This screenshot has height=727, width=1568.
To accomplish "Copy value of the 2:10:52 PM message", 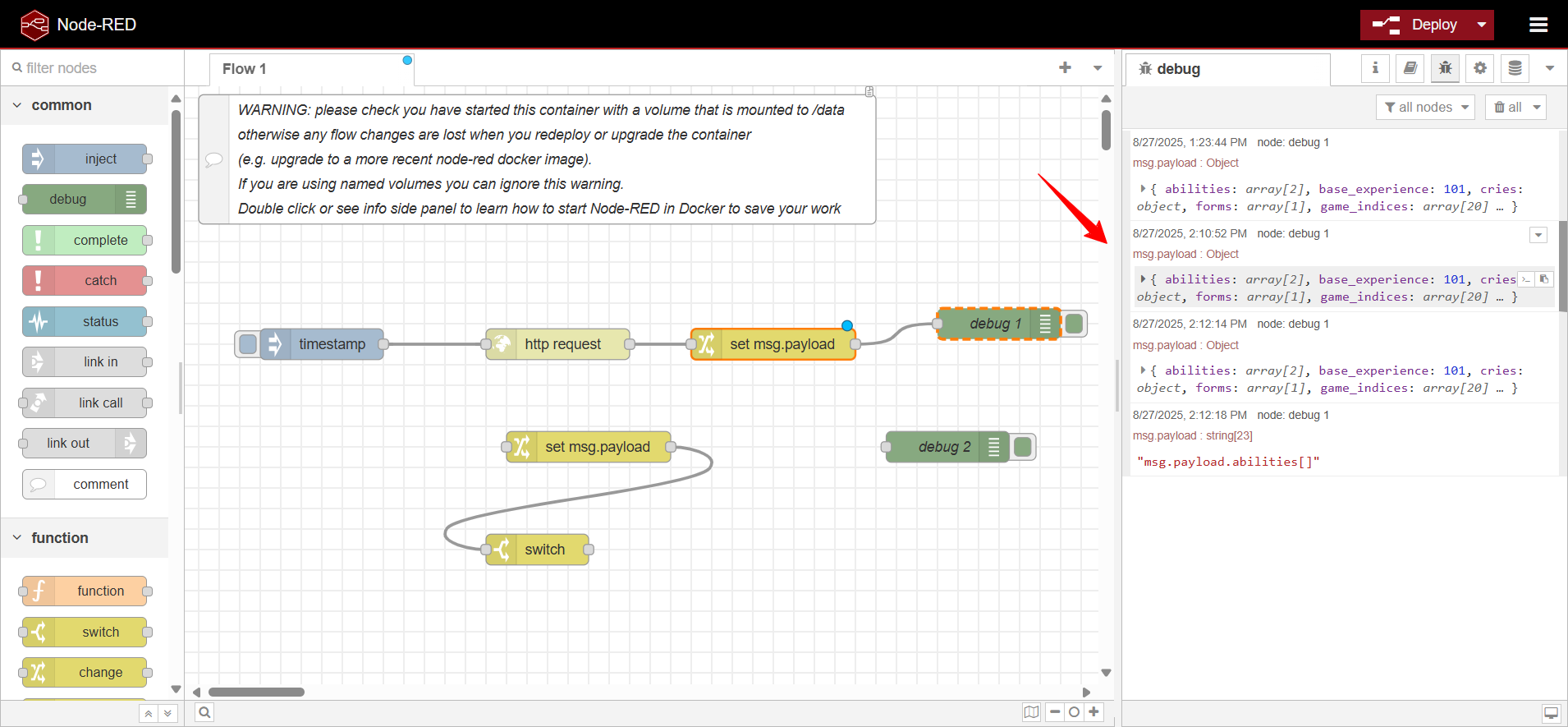I will (x=1544, y=279).
